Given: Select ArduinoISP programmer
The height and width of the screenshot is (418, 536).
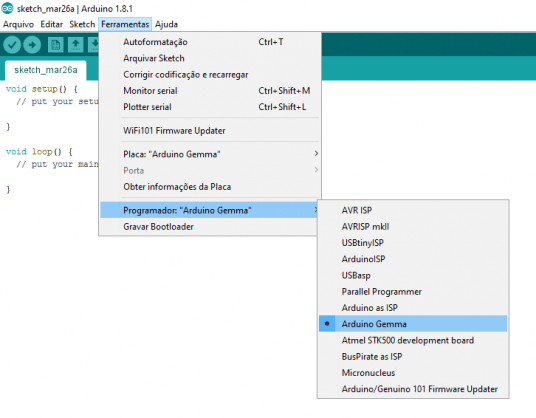Looking at the screenshot, I should [413, 259].
